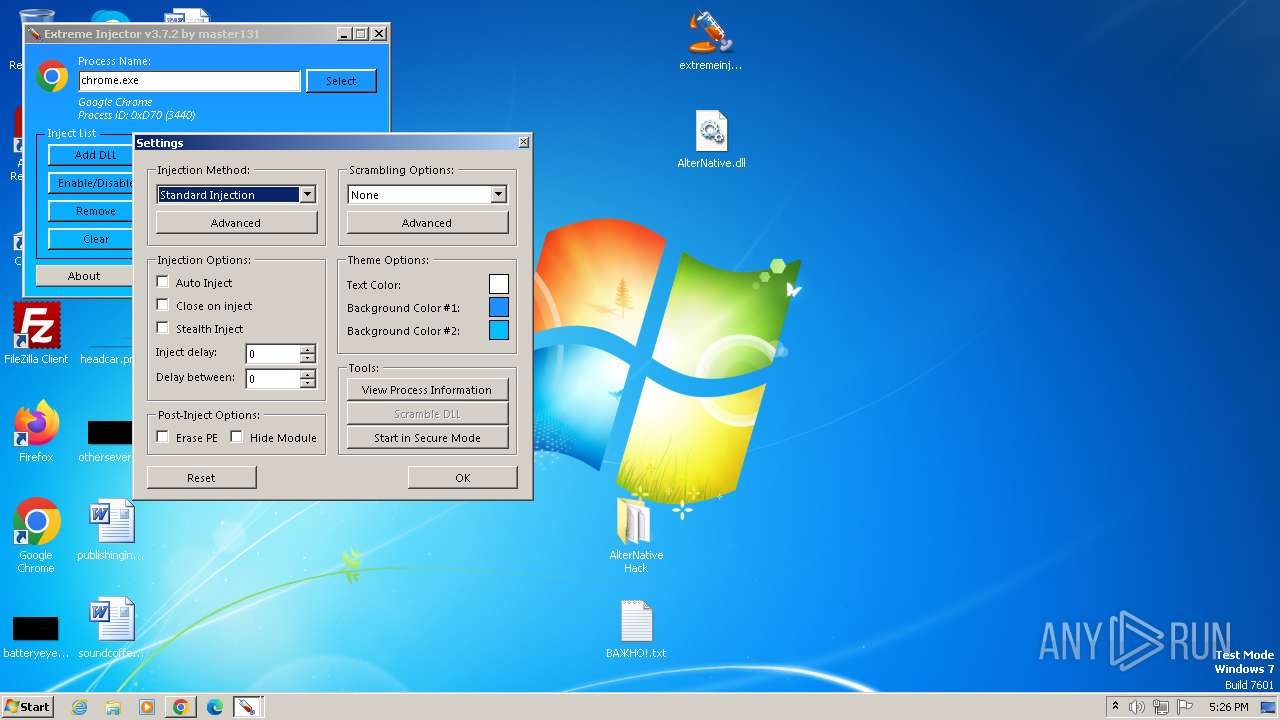Open the volume control tray icon

coord(1137,707)
